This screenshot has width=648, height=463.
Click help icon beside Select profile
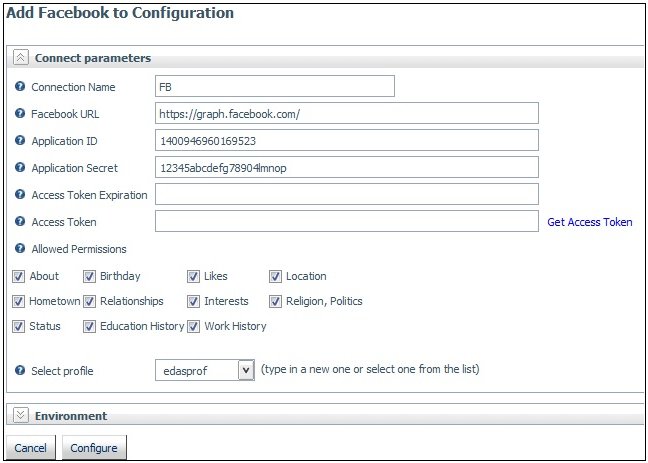click(20, 370)
